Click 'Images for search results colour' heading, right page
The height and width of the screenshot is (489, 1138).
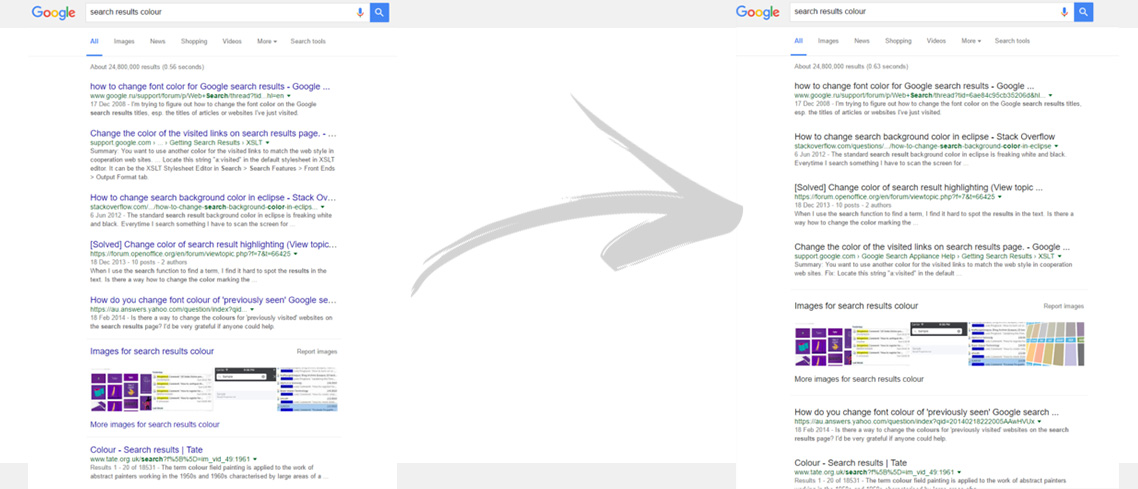pos(856,306)
